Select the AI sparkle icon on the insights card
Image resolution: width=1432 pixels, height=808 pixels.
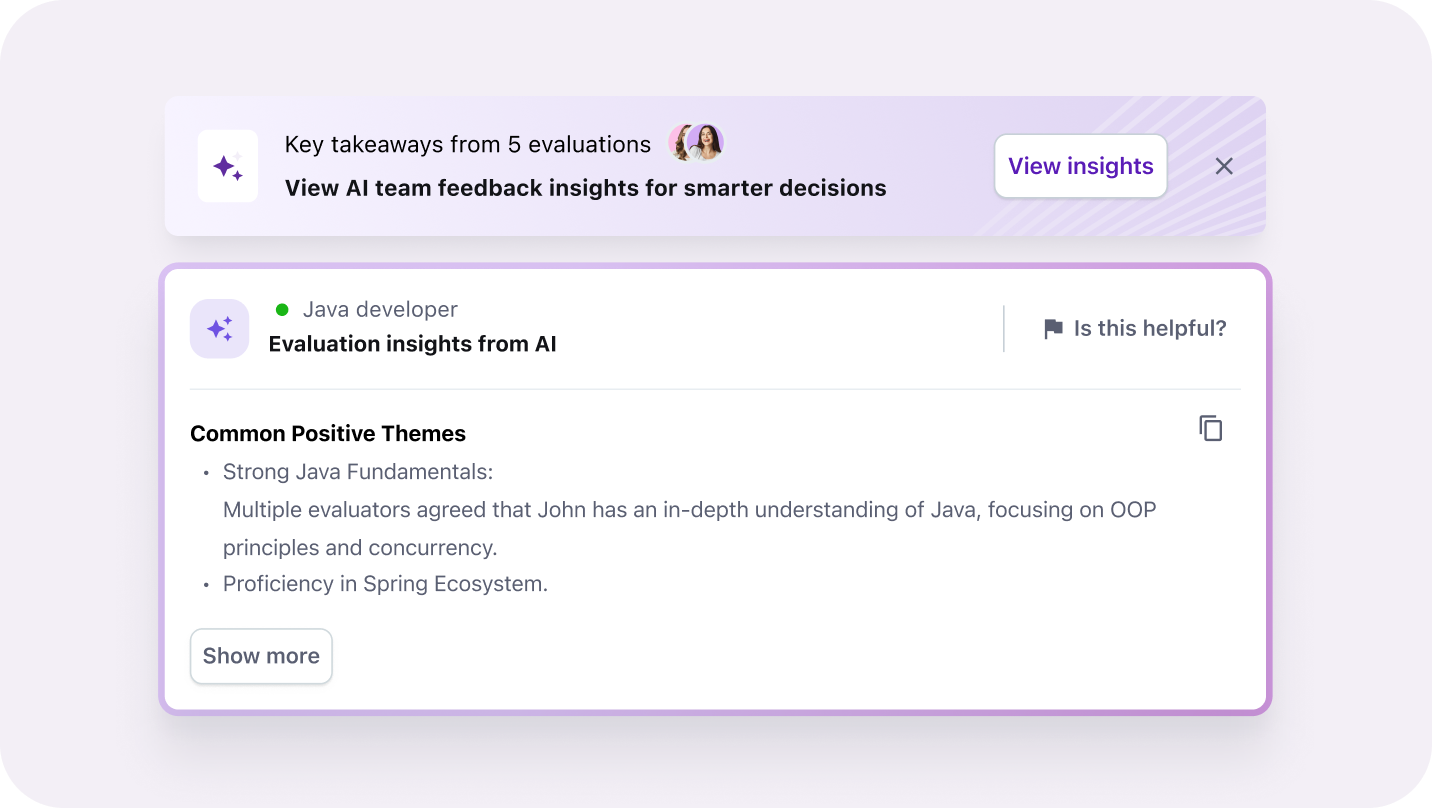[219, 328]
